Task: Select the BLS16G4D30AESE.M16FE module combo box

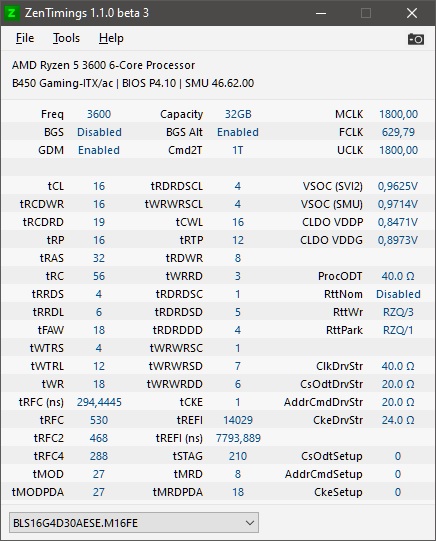Action: 134,522
